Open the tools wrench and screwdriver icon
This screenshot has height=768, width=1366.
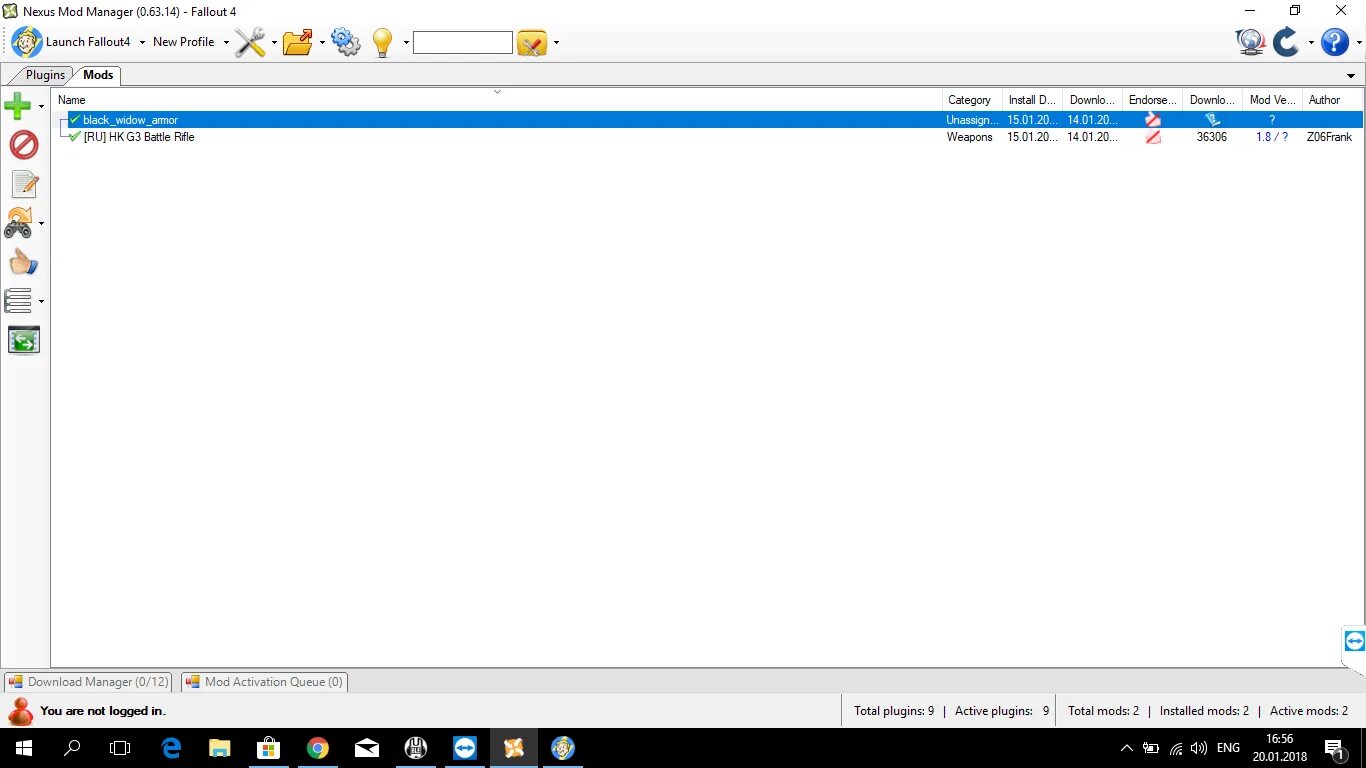[250, 42]
